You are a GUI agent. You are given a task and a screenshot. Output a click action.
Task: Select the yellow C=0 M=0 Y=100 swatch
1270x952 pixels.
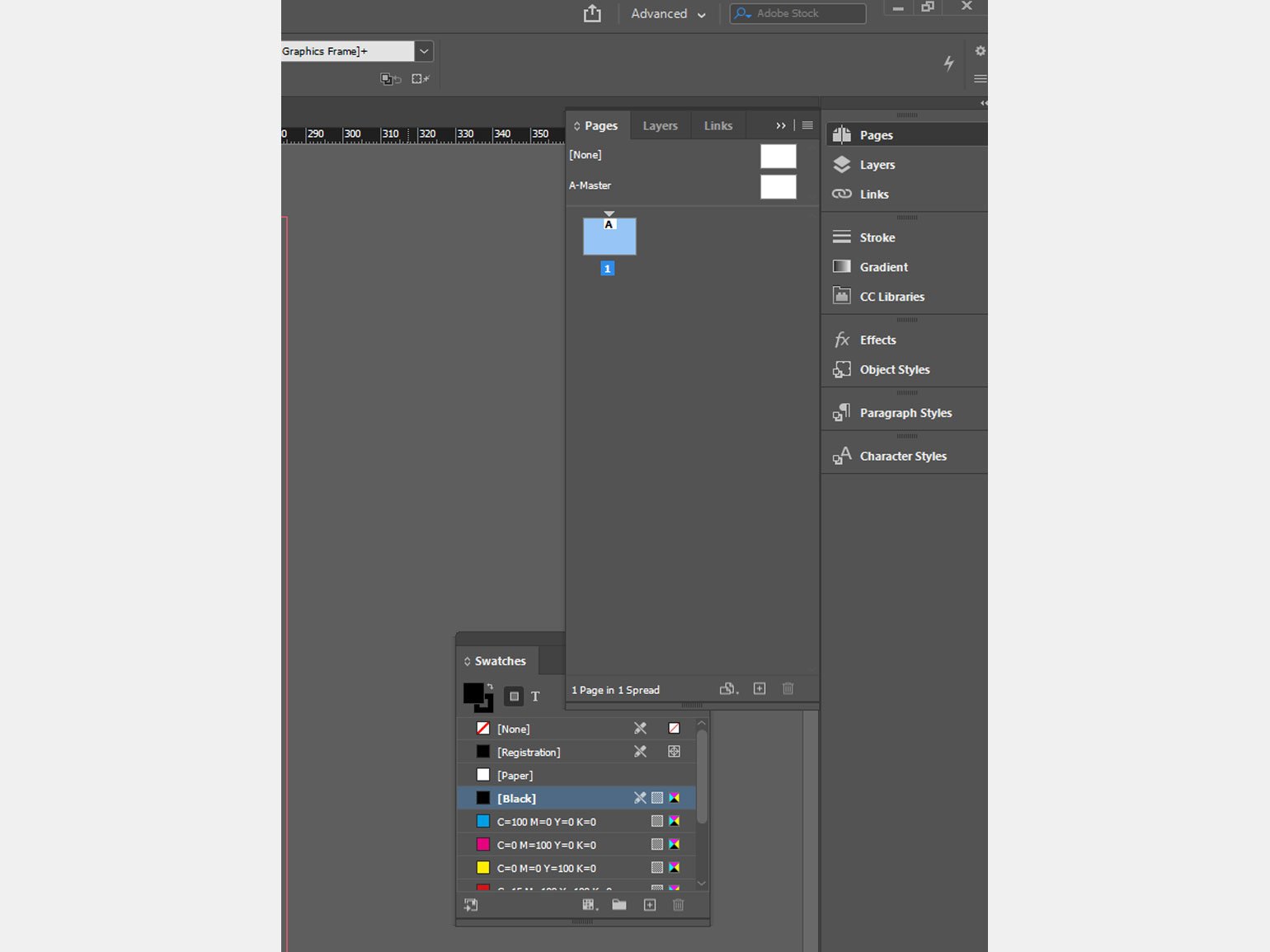(x=546, y=868)
